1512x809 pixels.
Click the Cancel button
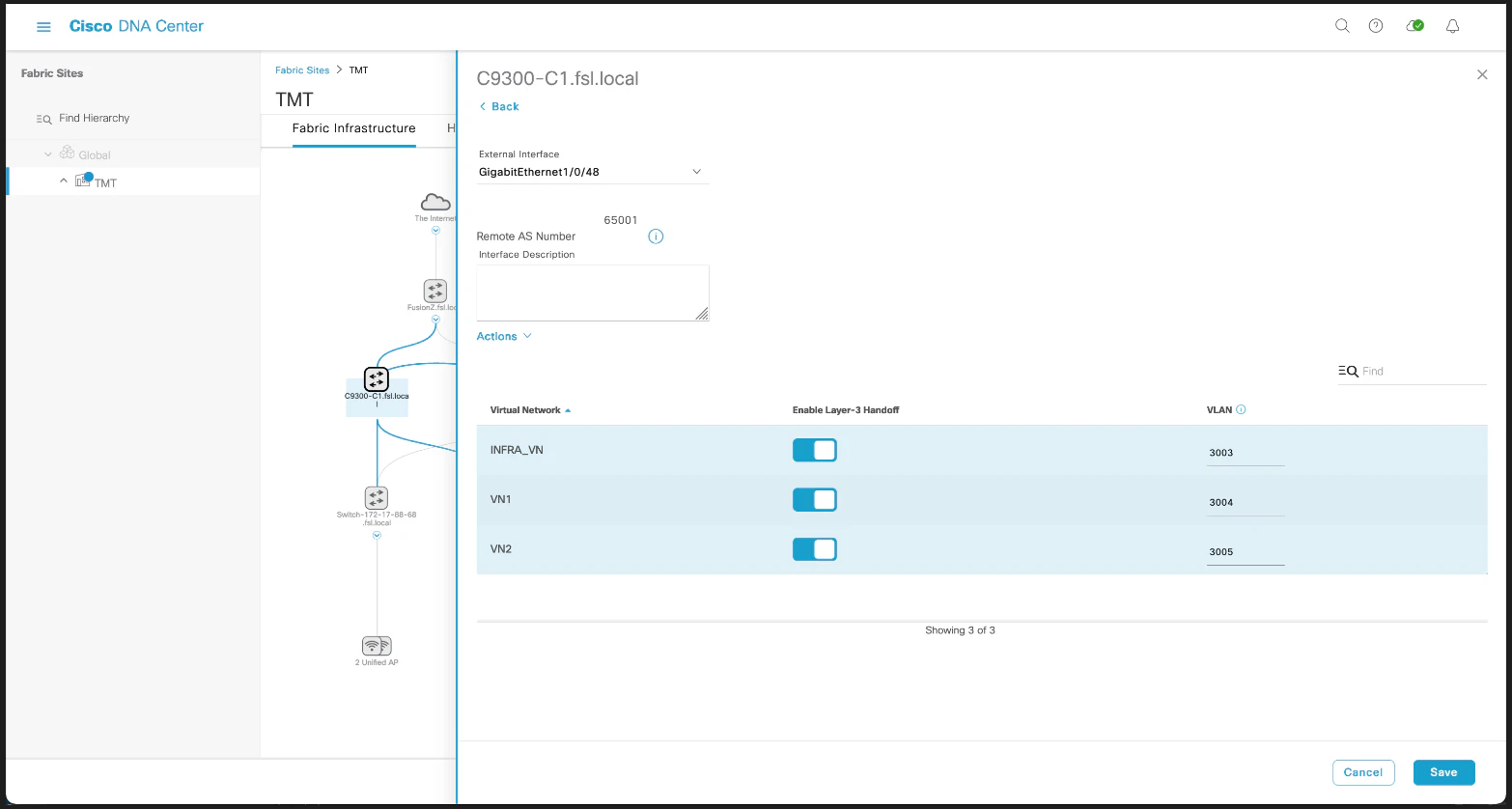click(1363, 772)
